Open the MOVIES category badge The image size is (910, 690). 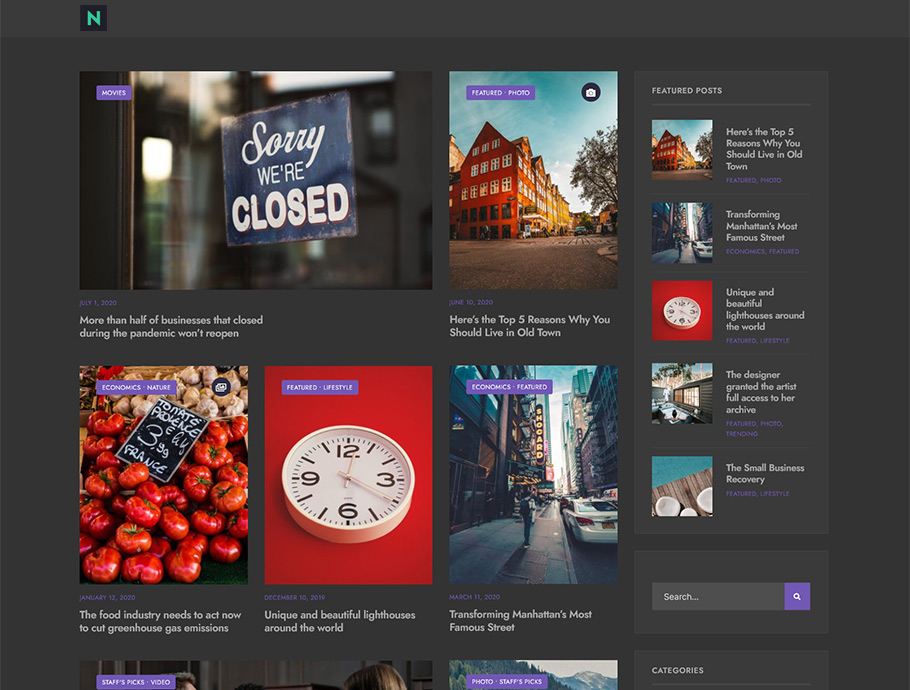point(114,93)
